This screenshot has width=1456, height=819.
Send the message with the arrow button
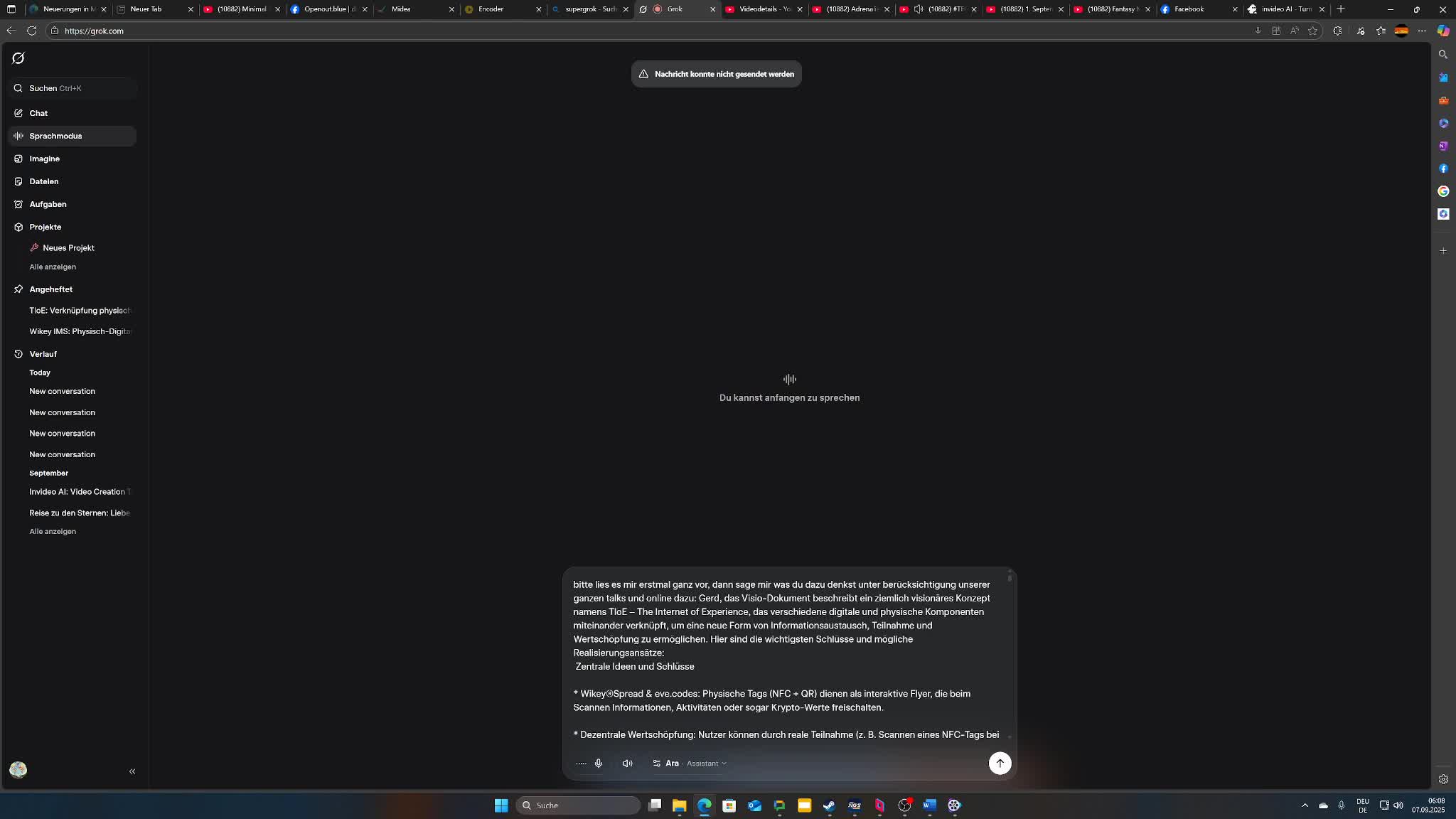(1000, 763)
